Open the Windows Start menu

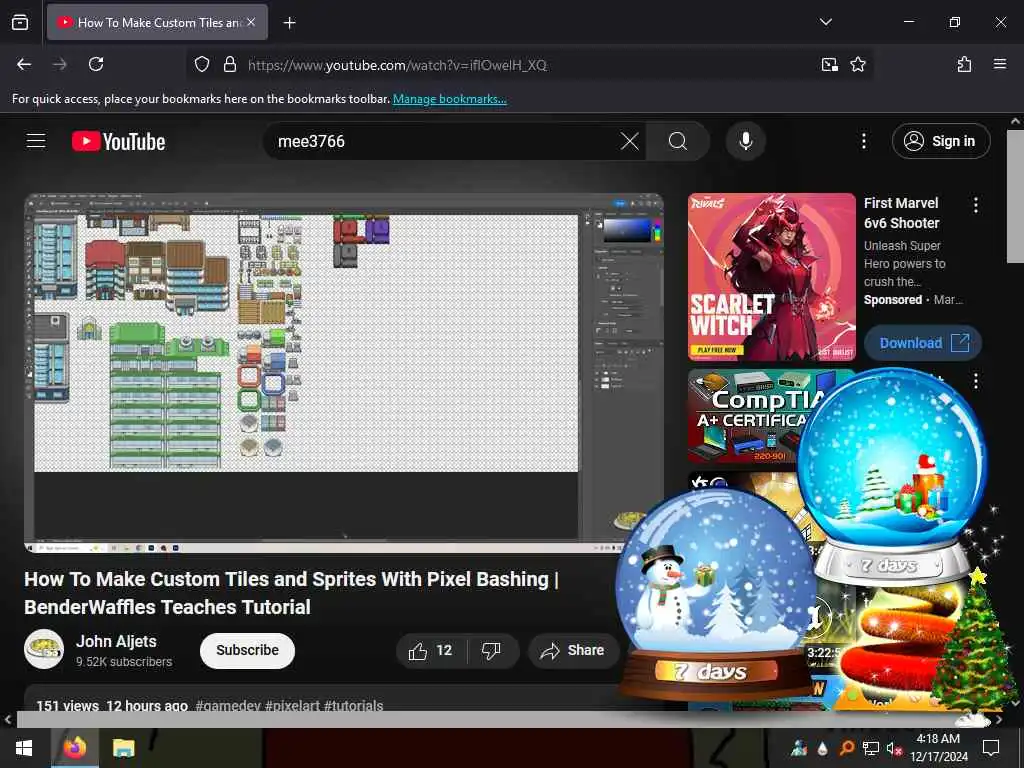coord(24,748)
